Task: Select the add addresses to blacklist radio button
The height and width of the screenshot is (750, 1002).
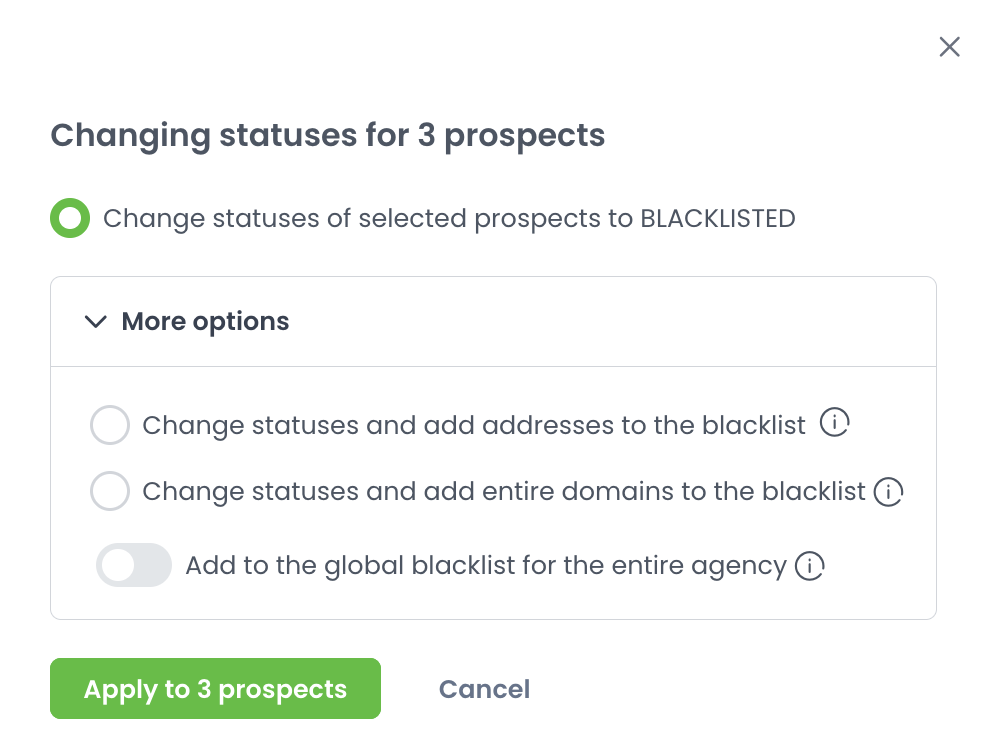Action: click(110, 425)
